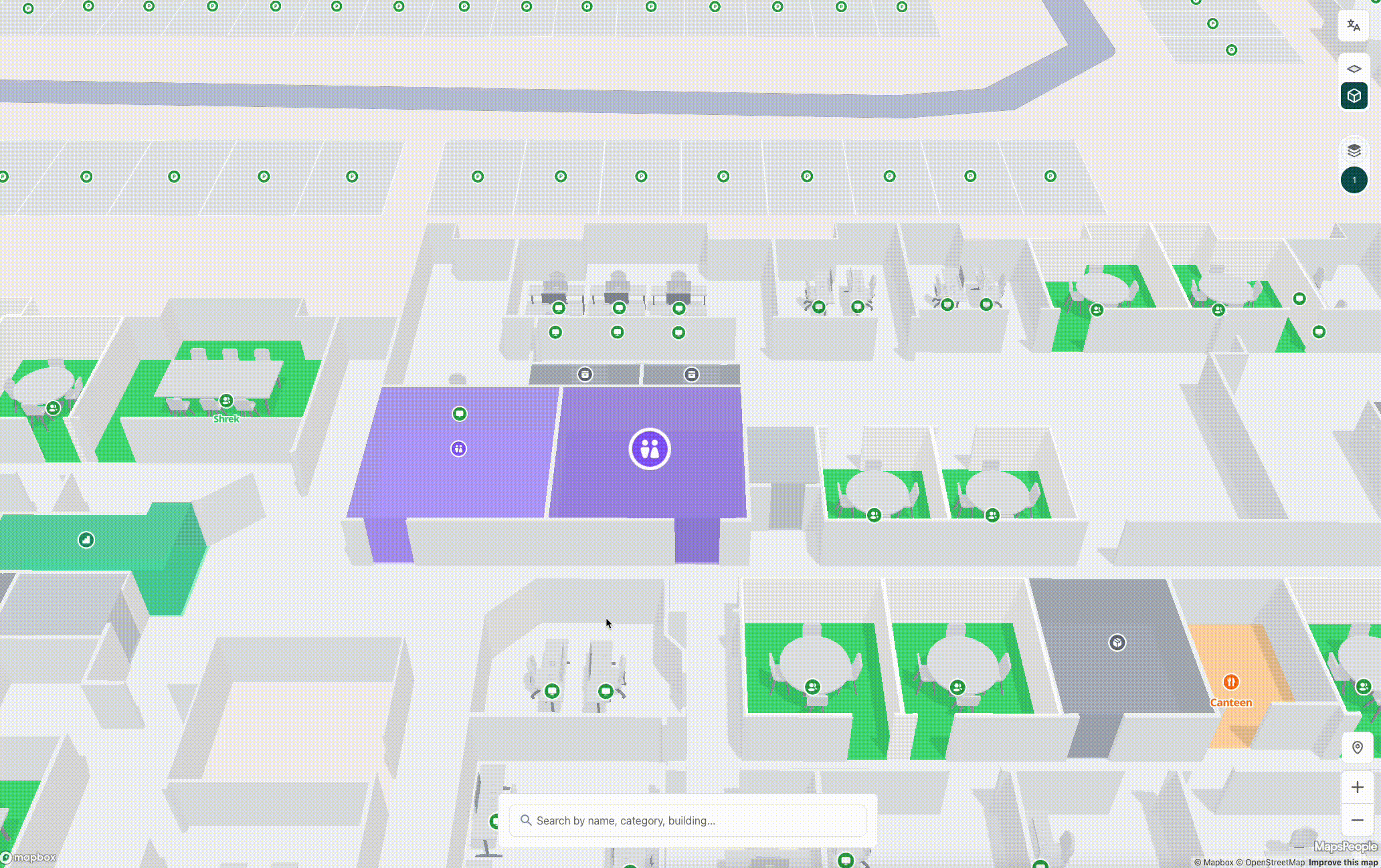Image resolution: width=1381 pixels, height=868 pixels.
Task: Select the workstation icon in left purple room
Action: pos(460,414)
